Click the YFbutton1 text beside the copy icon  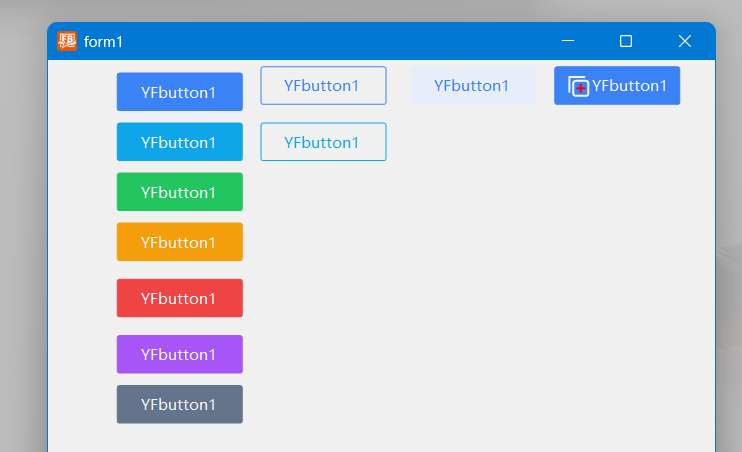(629, 86)
